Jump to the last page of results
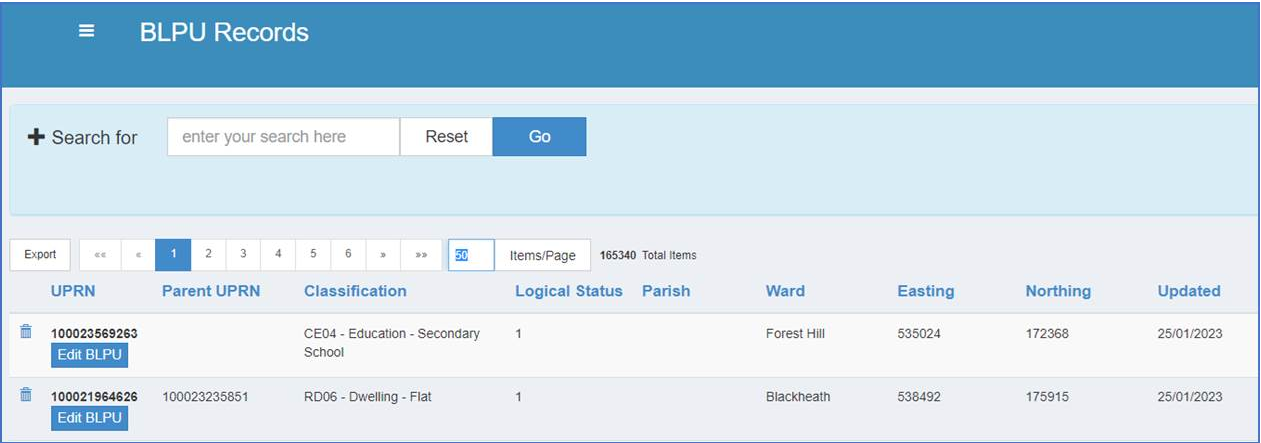Image resolution: width=1261 pixels, height=443 pixels. 421,255
